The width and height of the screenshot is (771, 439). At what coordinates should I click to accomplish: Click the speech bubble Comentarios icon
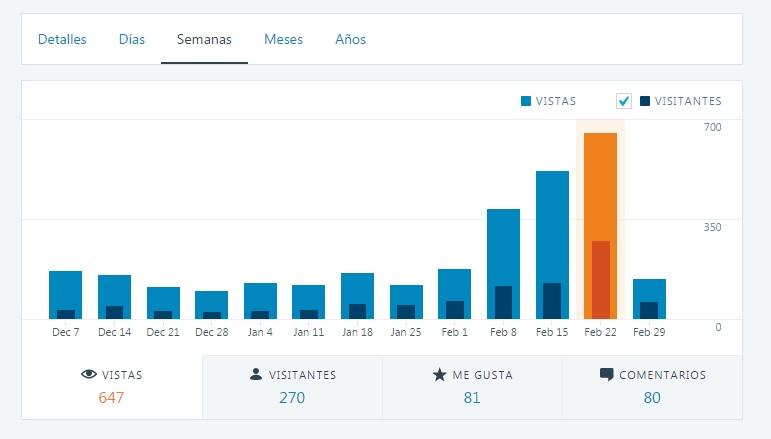606,375
